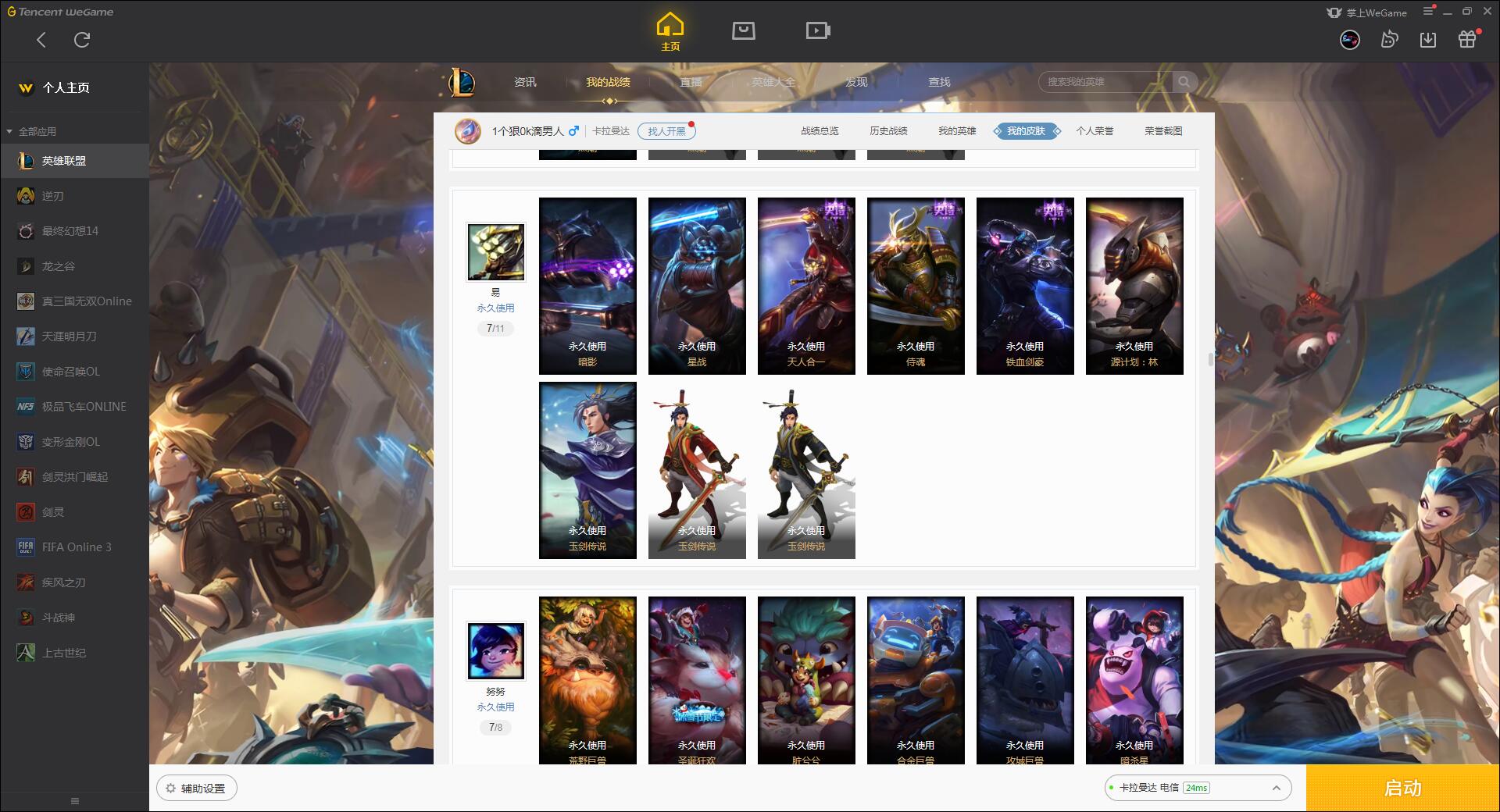The width and height of the screenshot is (1500, 812).
Task: Select 逆刃 game in the sidebar
Action: click(74, 196)
